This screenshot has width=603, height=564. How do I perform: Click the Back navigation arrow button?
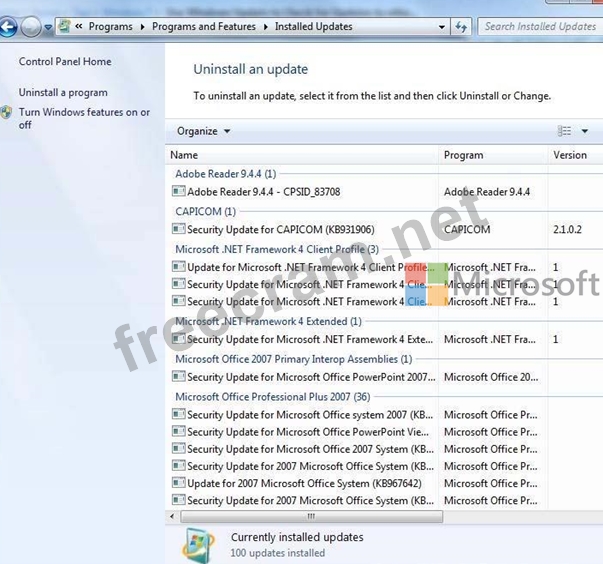[x=8, y=27]
